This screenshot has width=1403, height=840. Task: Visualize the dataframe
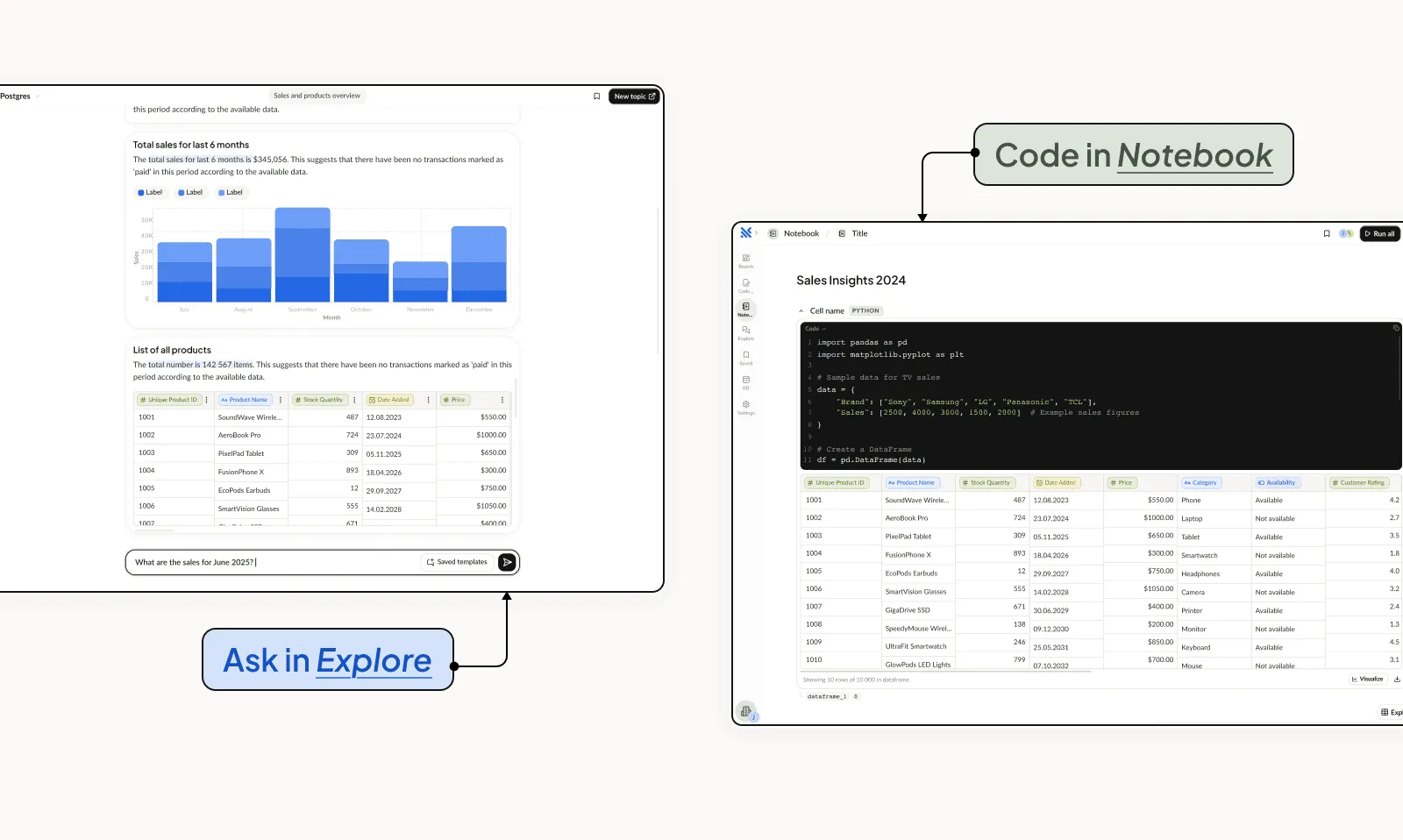point(1368,679)
